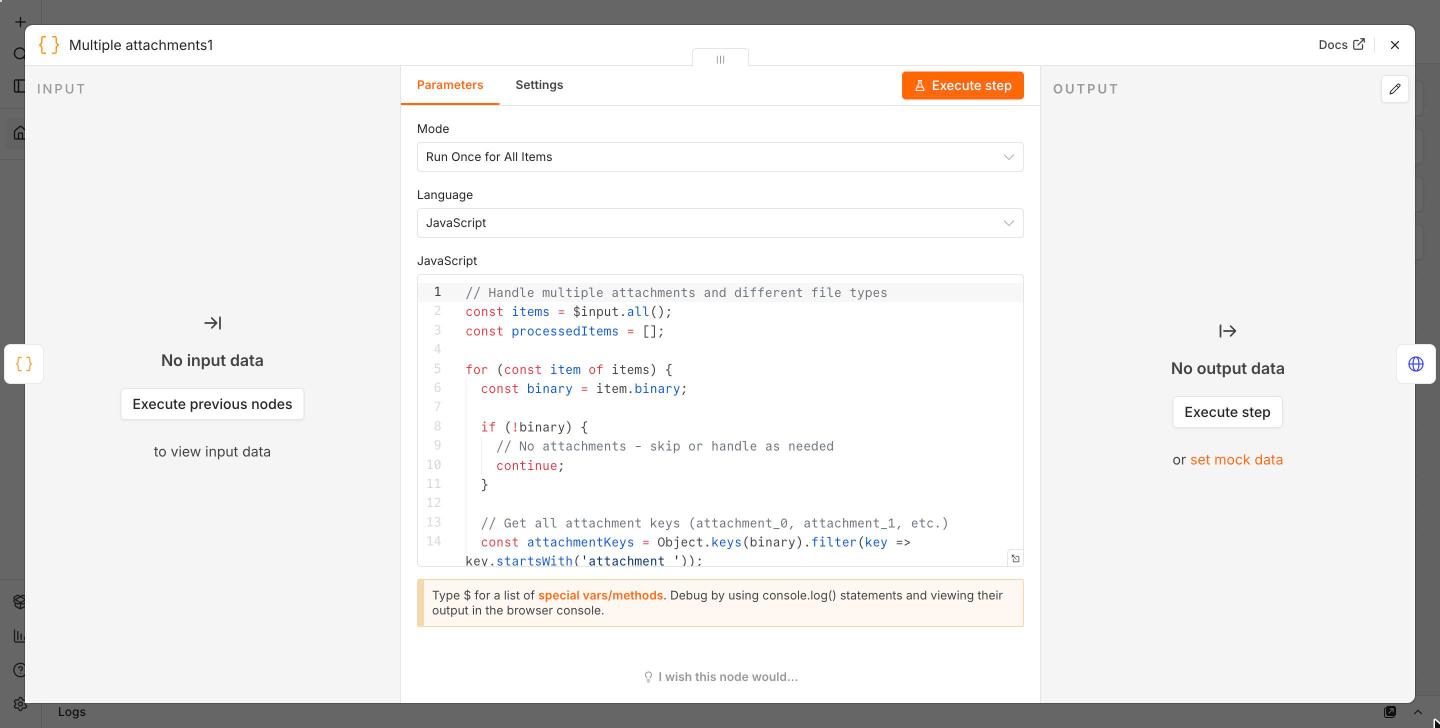Click the 'No input data' text
Image resolution: width=1440 pixels, height=728 pixels.
tap(212, 361)
